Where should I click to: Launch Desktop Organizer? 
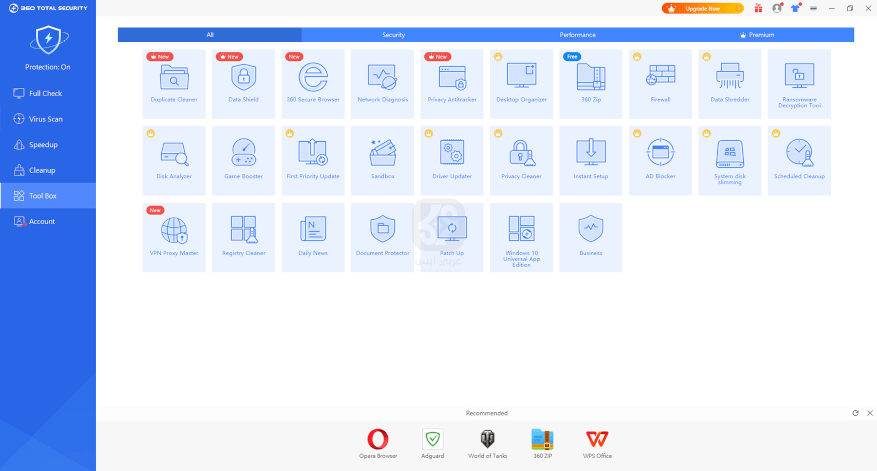tap(521, 84)
